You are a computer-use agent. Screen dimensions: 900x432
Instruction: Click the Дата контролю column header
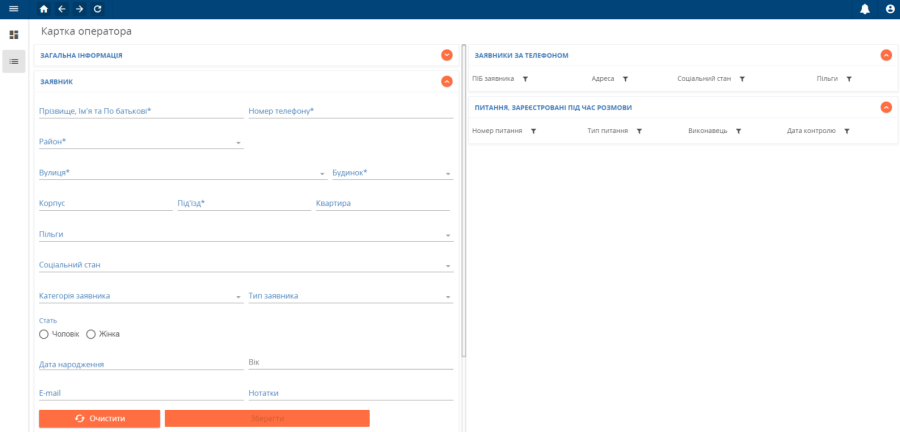(811, 131)
